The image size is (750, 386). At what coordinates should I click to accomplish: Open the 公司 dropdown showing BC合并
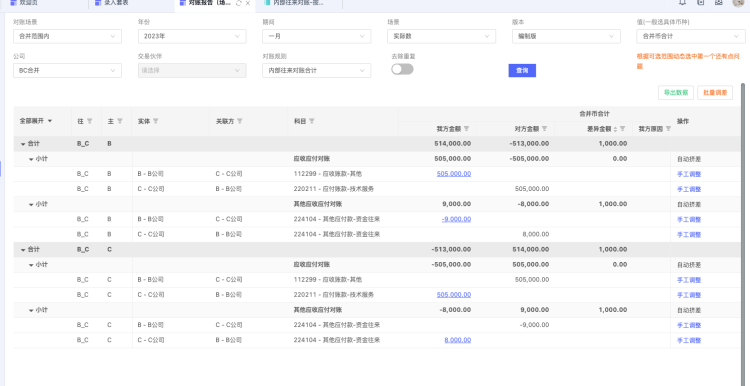click(x=67, y=70)
